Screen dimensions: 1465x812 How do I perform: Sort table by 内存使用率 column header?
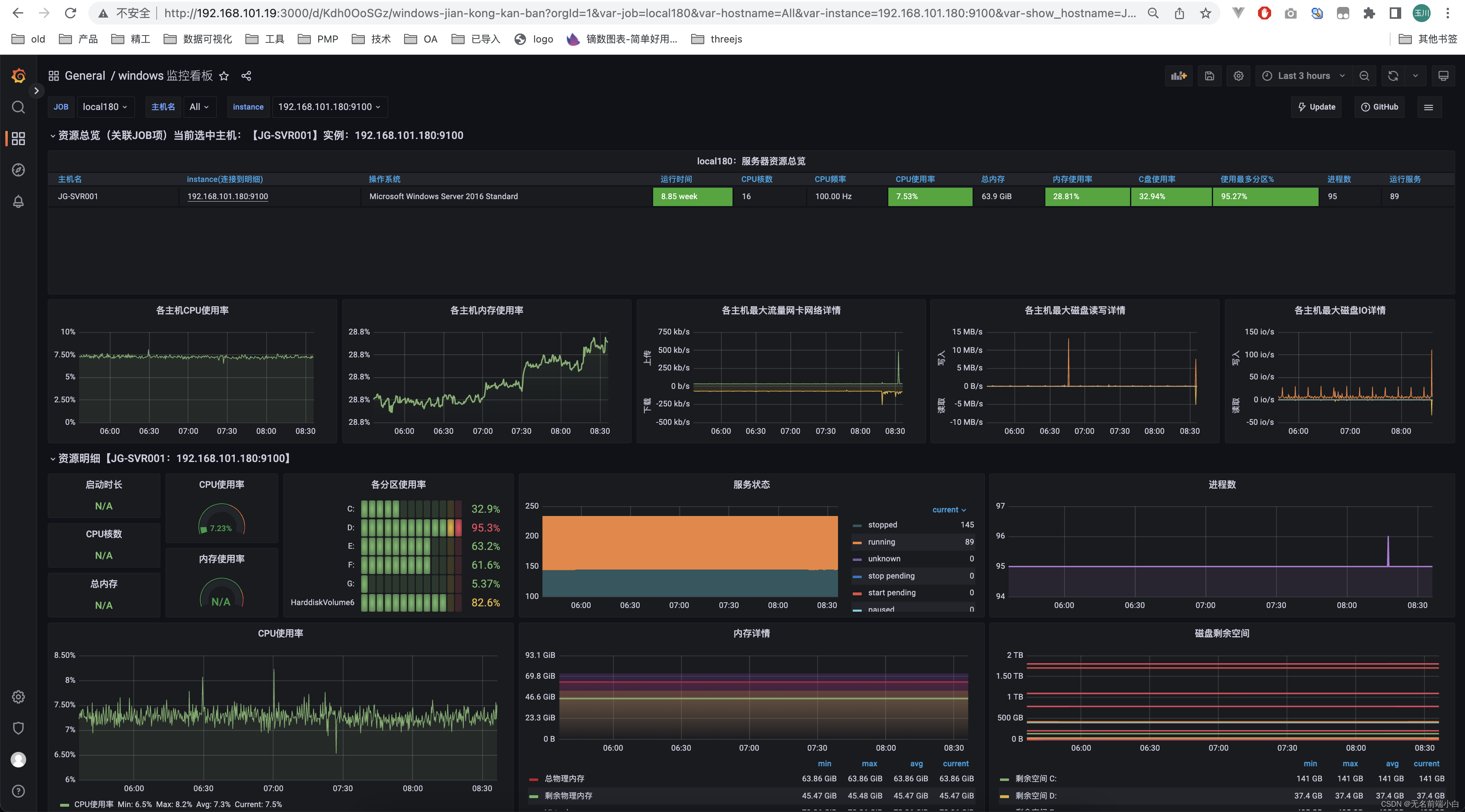click(x=1072, y=179)
